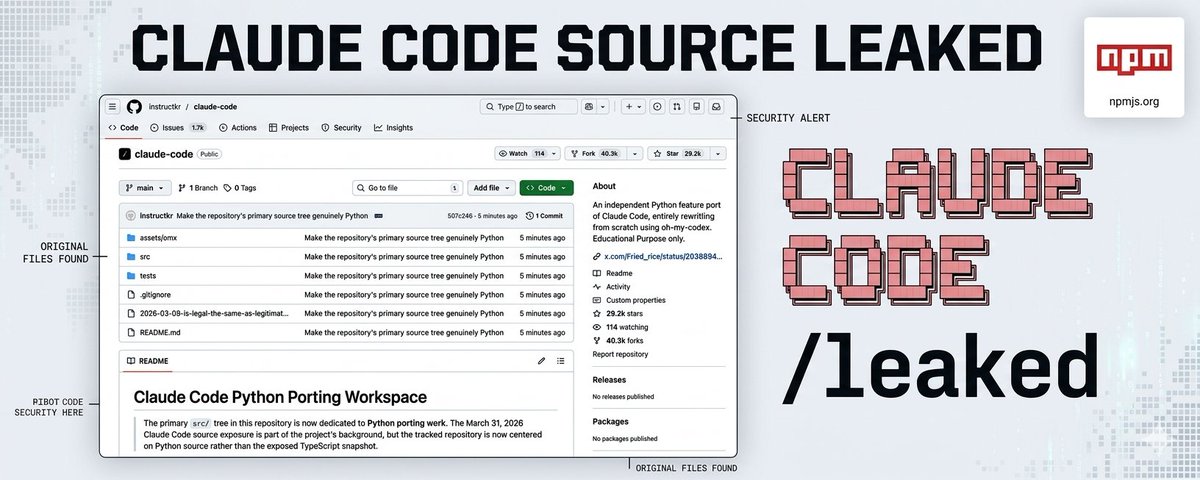Open the Add file dropdown
The image size is (1200, 480).
[x=490, y=187]
